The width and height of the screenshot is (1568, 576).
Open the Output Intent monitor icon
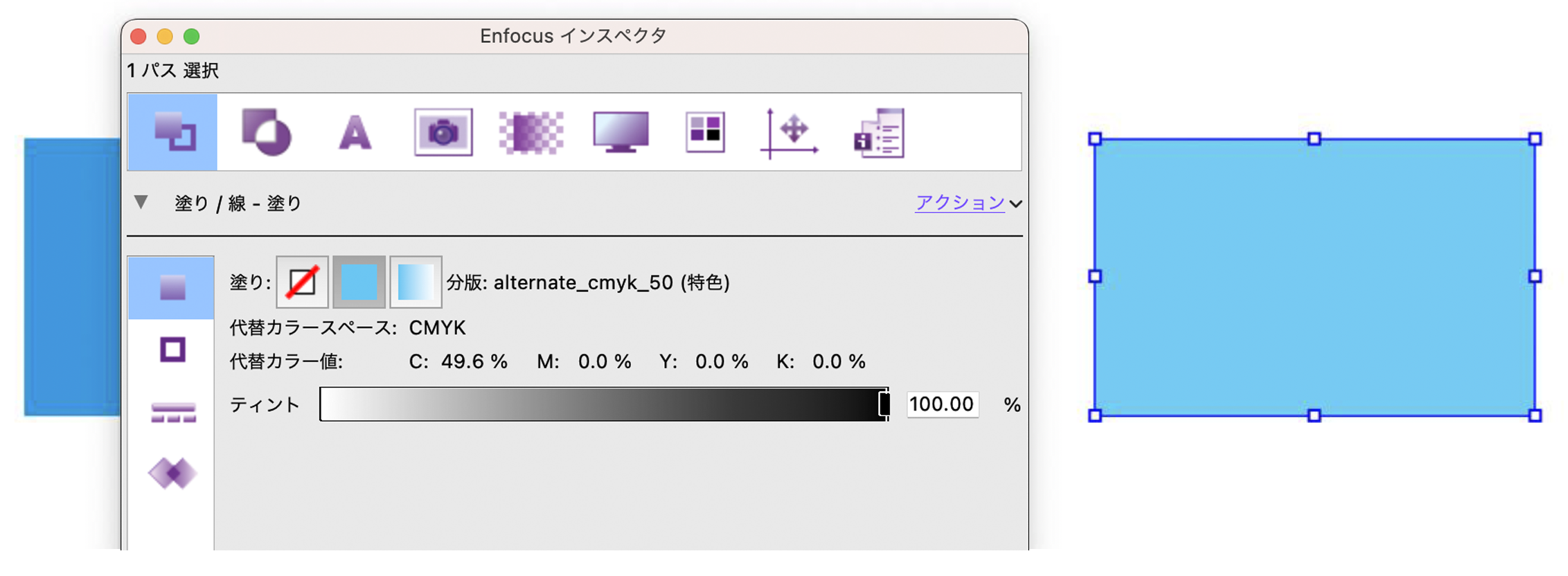tap(621, 132)
